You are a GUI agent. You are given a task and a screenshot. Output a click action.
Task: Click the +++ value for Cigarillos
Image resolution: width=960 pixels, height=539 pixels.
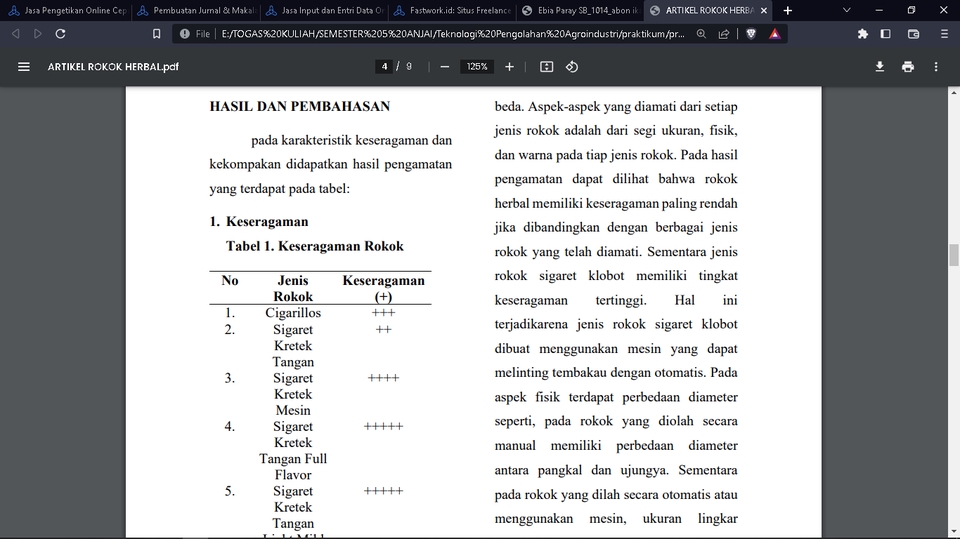tap(383, 313)
